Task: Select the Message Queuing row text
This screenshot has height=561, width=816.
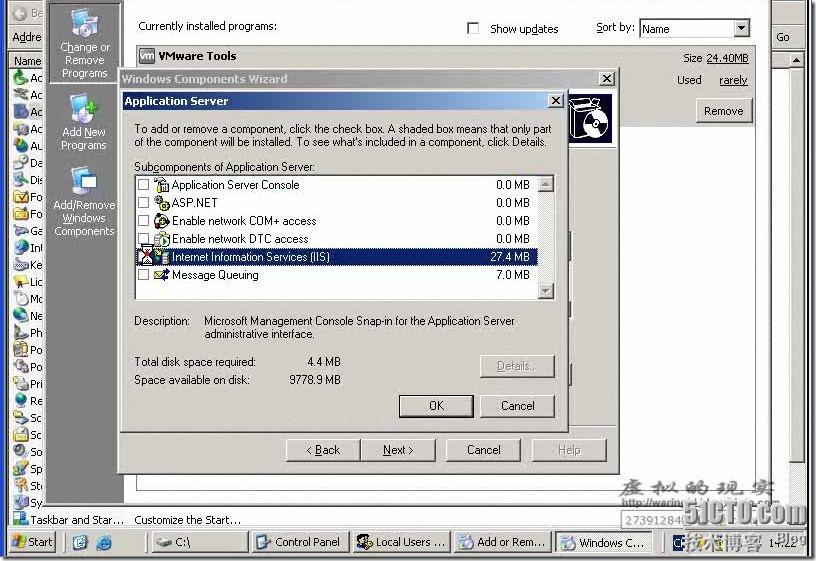Action: pyautogui.click(x=215, y=275)
